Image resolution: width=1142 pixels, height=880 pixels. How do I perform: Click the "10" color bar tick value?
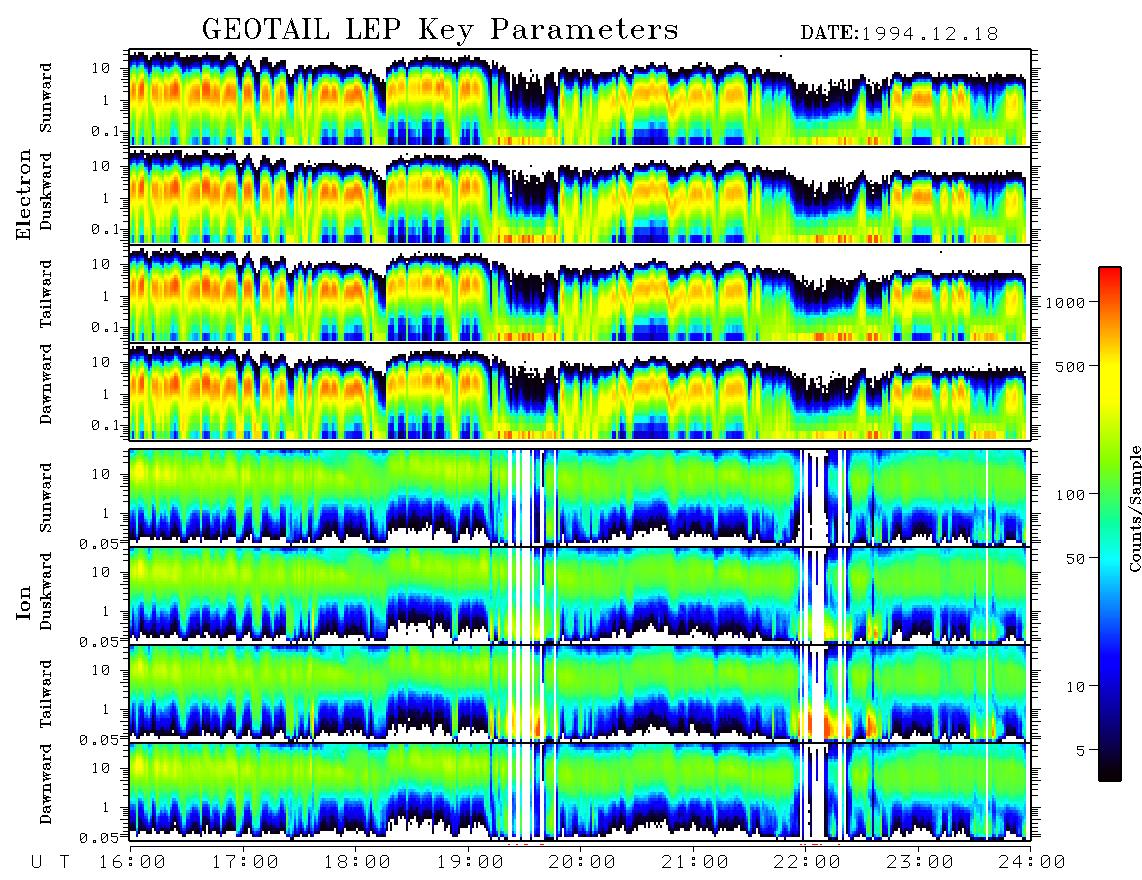pos(1075,687)
